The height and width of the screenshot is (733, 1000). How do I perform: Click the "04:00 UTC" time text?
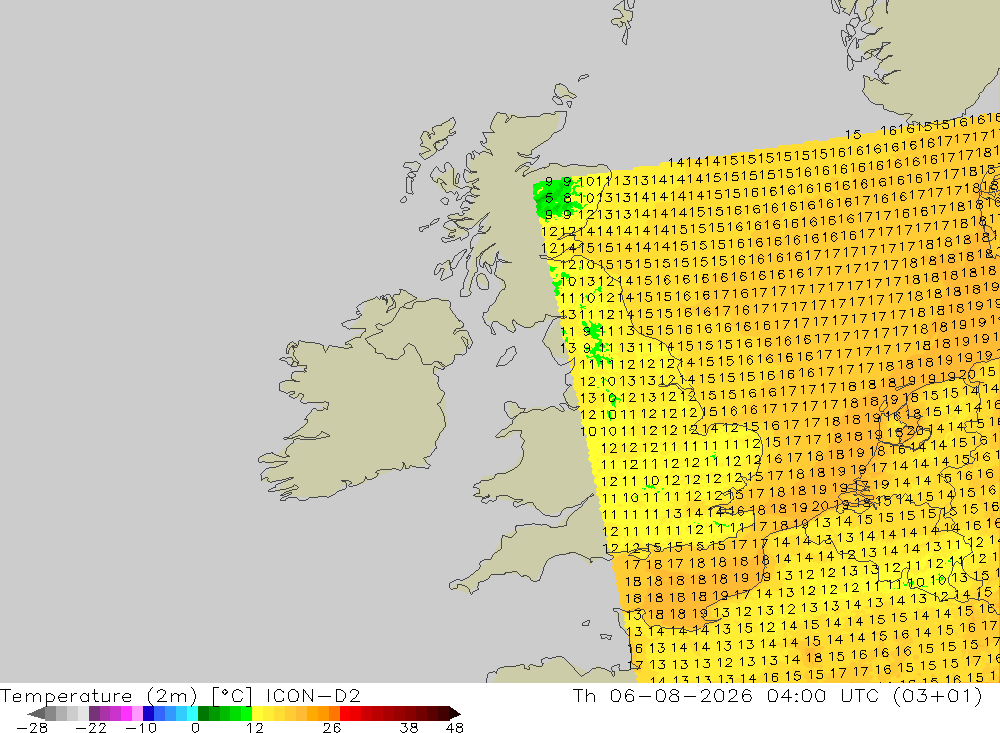click(x=822, y=695)
